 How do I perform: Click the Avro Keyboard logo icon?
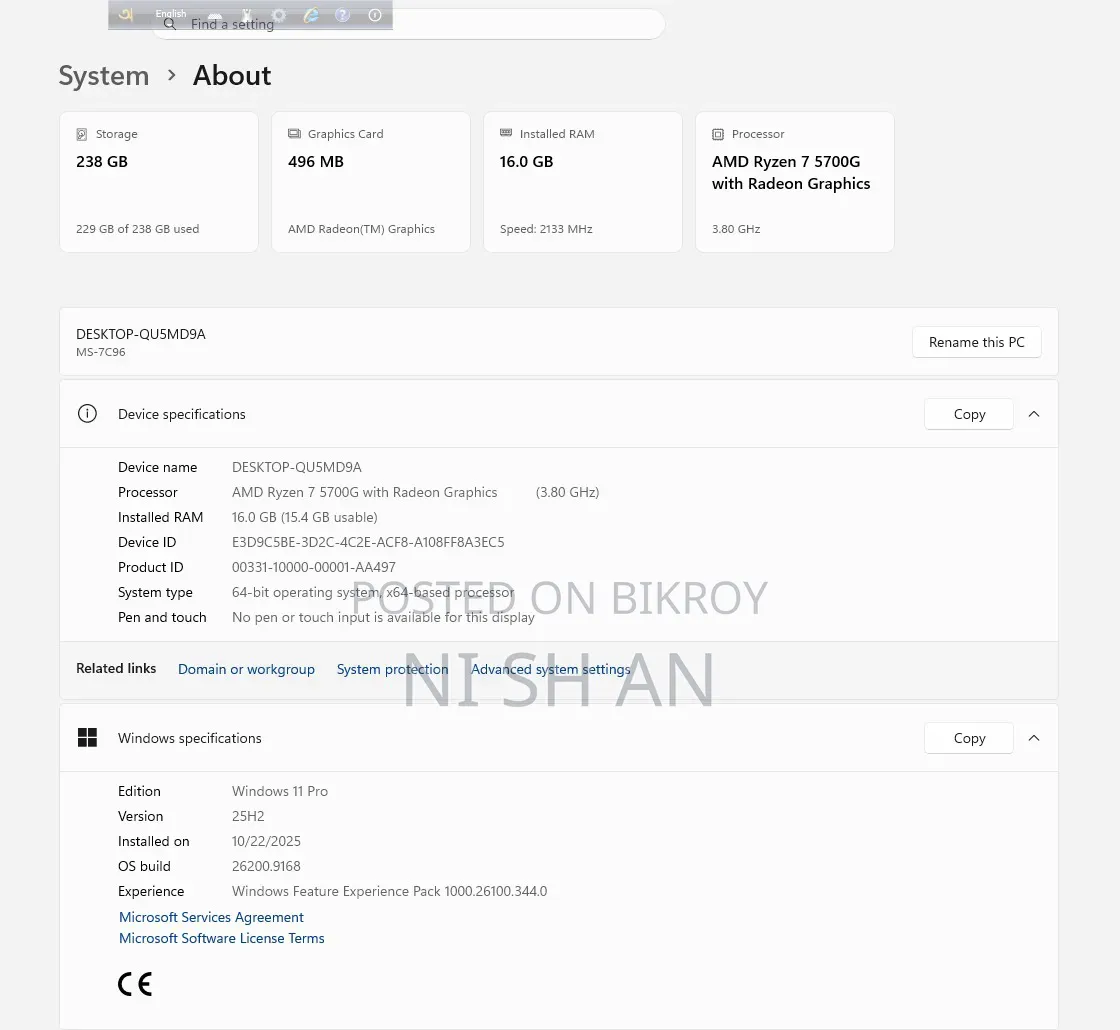coord(126,14)
